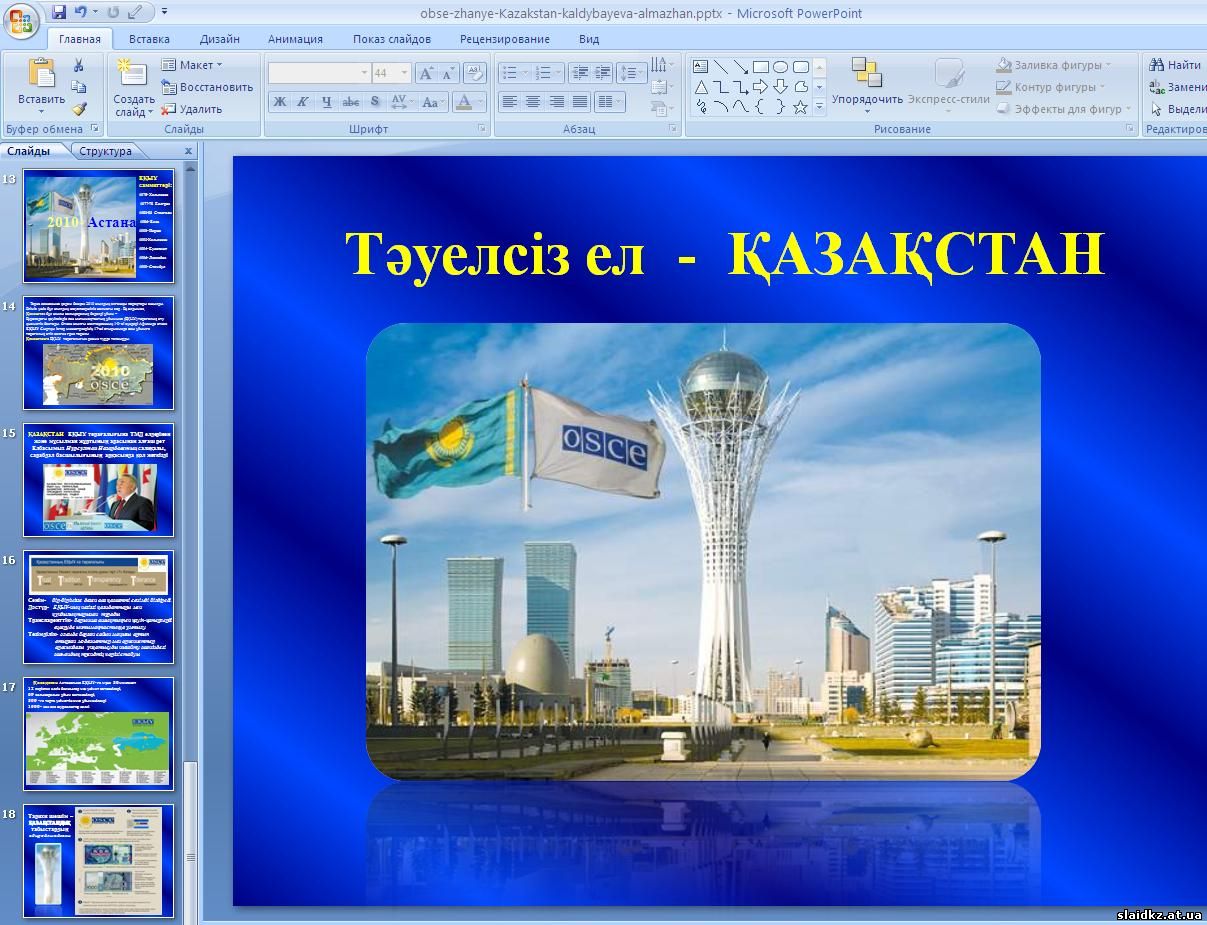Viewport: 1207px width, 925px height.
Task: Open the Анимация ribbon tab
Action: (295, 39)
